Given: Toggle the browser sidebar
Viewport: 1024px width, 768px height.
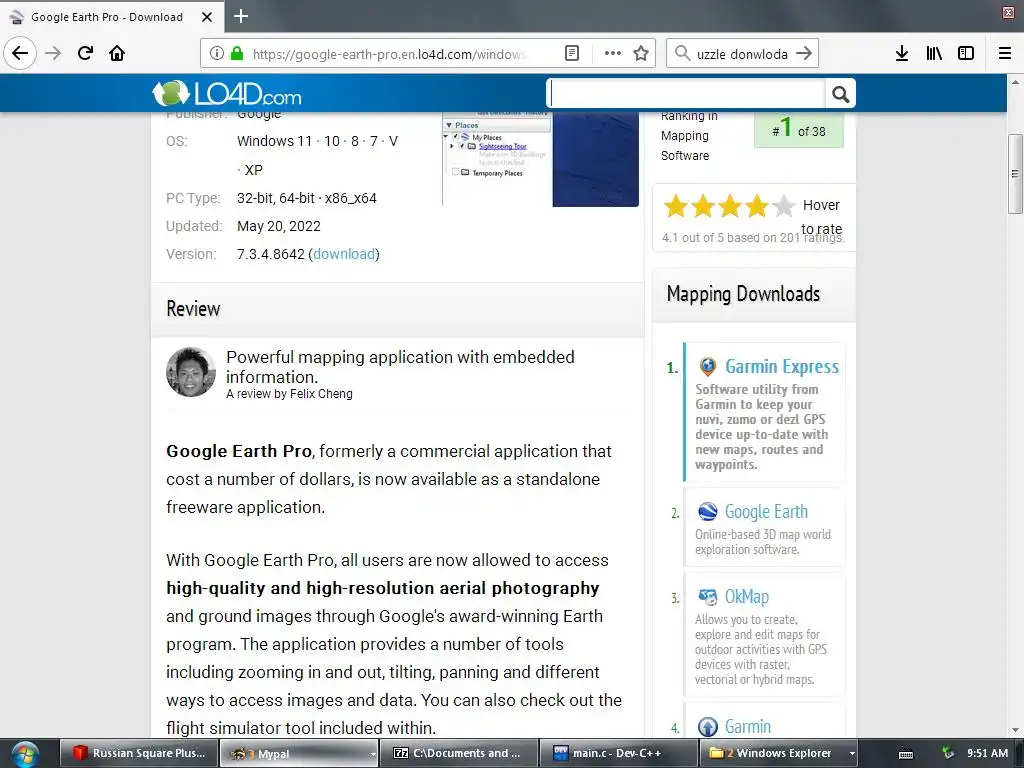Looking at the screenshot, I should (966, 54).
